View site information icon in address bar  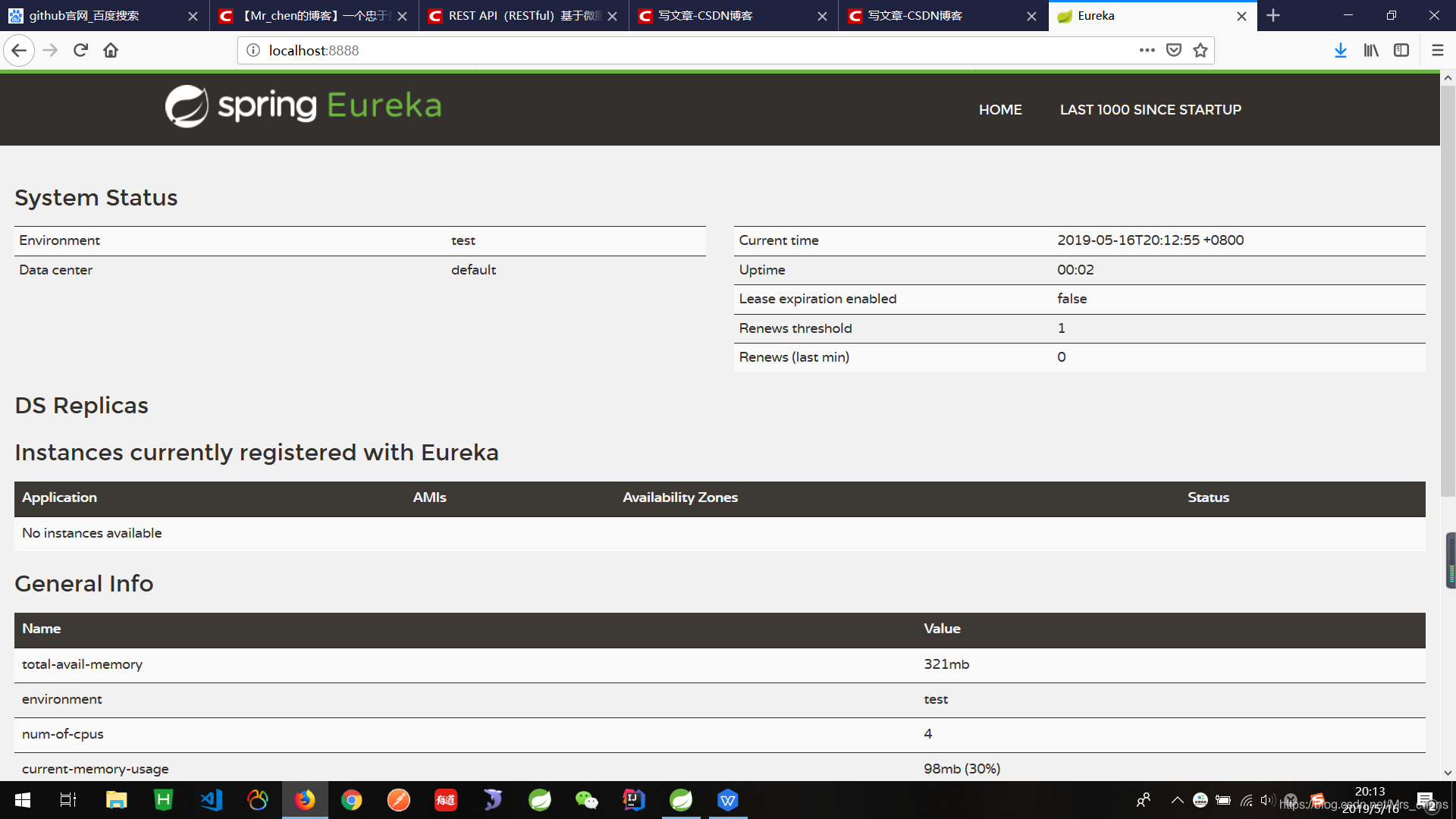coord(253,50)
